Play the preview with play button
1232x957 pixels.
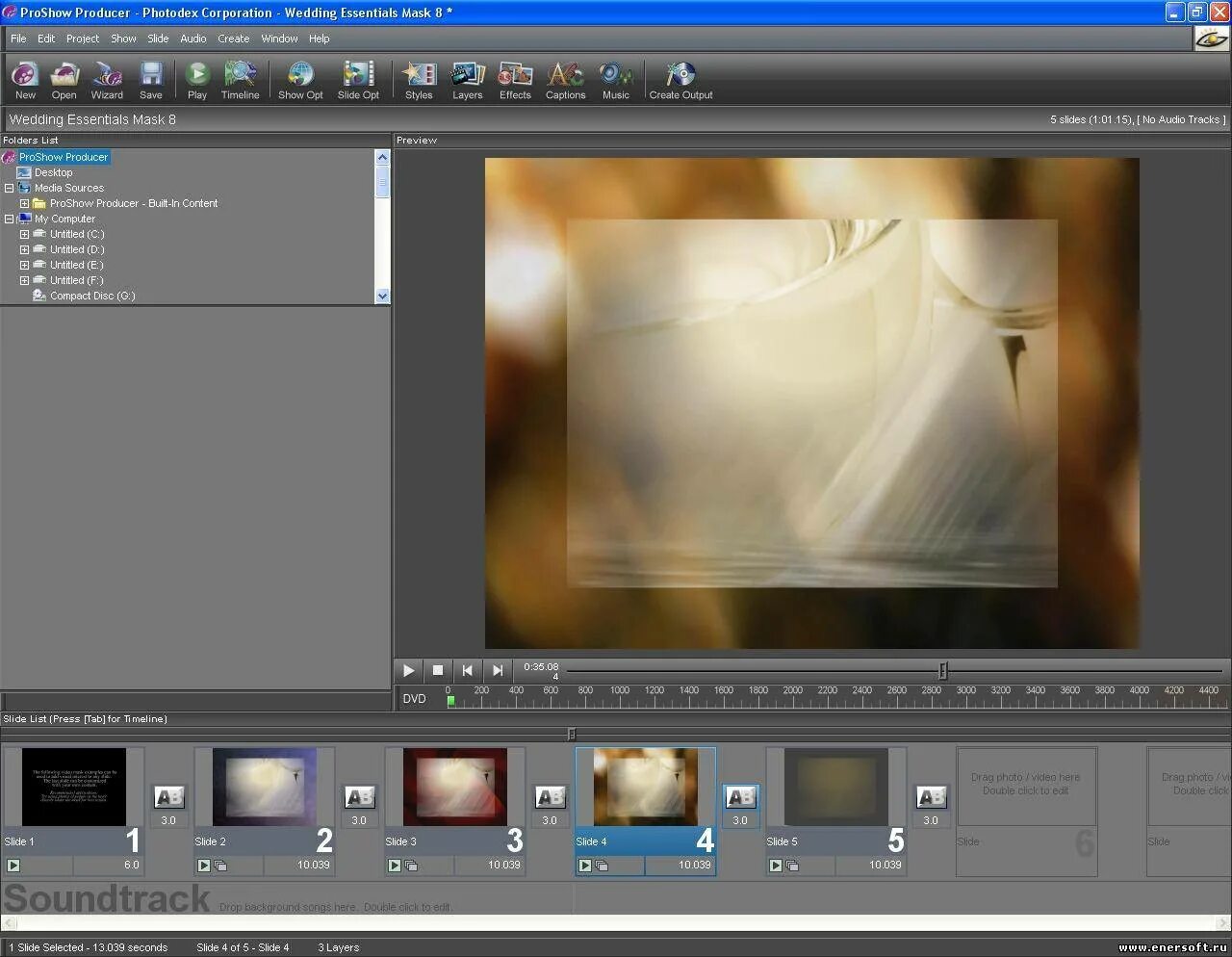click(408, 670)
